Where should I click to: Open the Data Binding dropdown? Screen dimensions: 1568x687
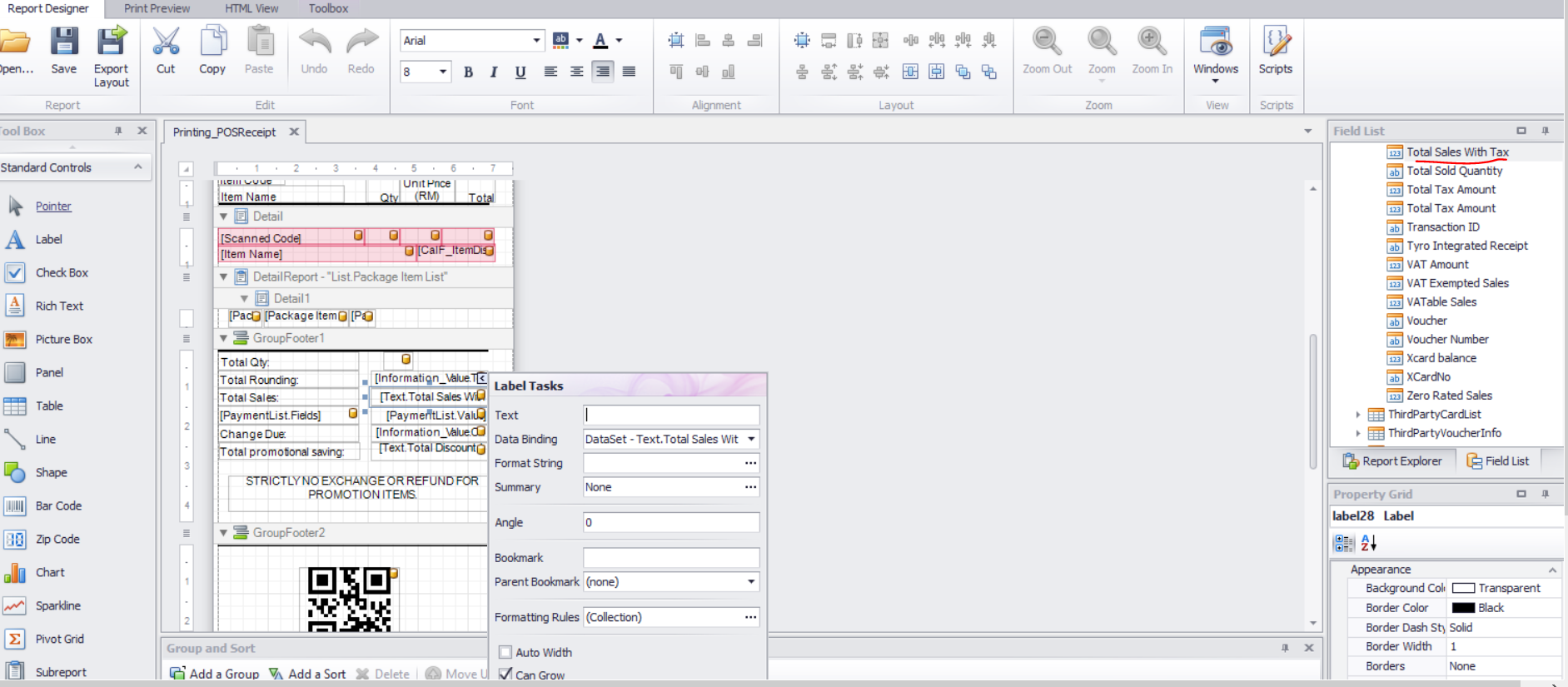[x=751, y=440]
